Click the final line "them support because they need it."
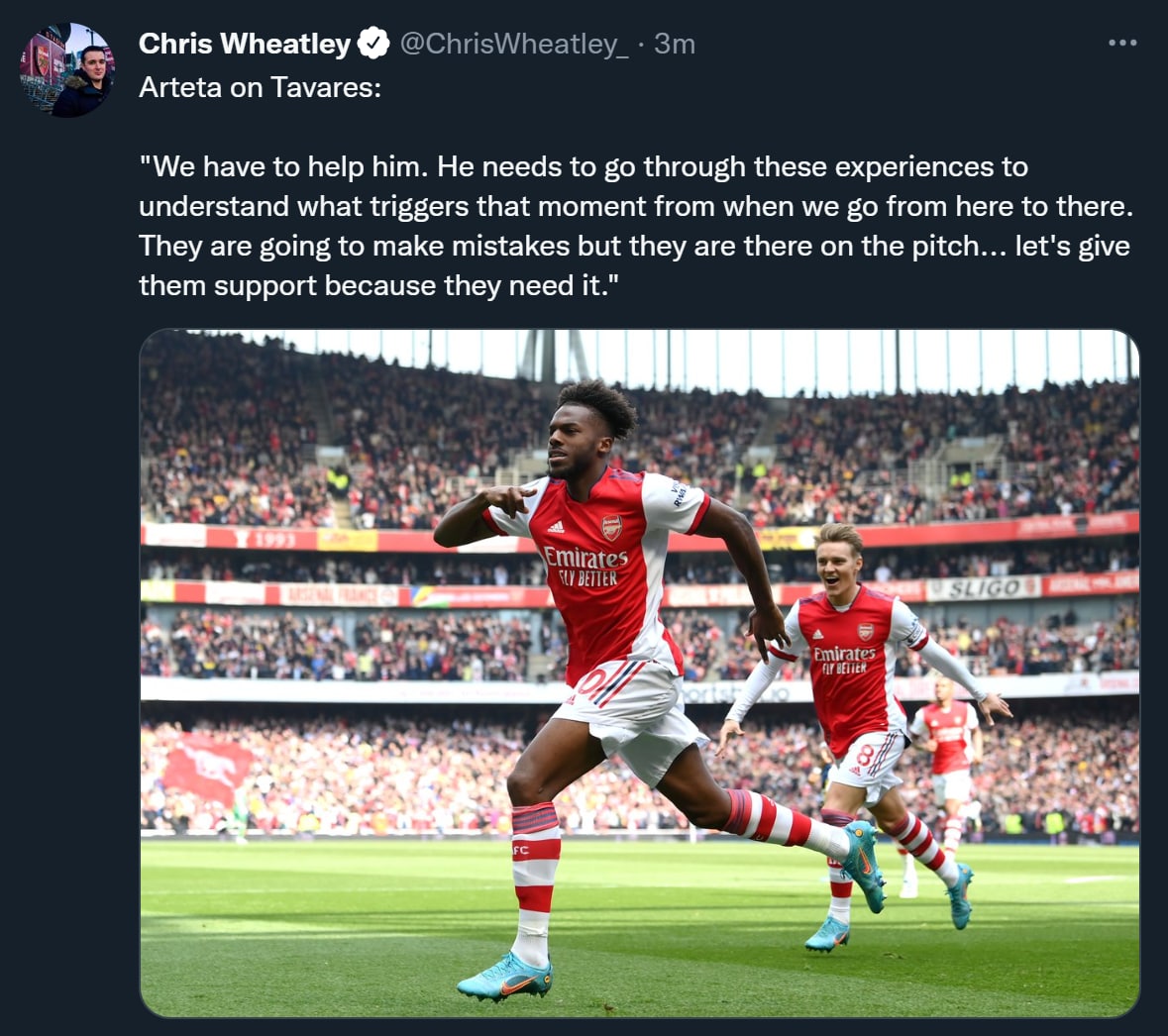 tap(378, 285)
